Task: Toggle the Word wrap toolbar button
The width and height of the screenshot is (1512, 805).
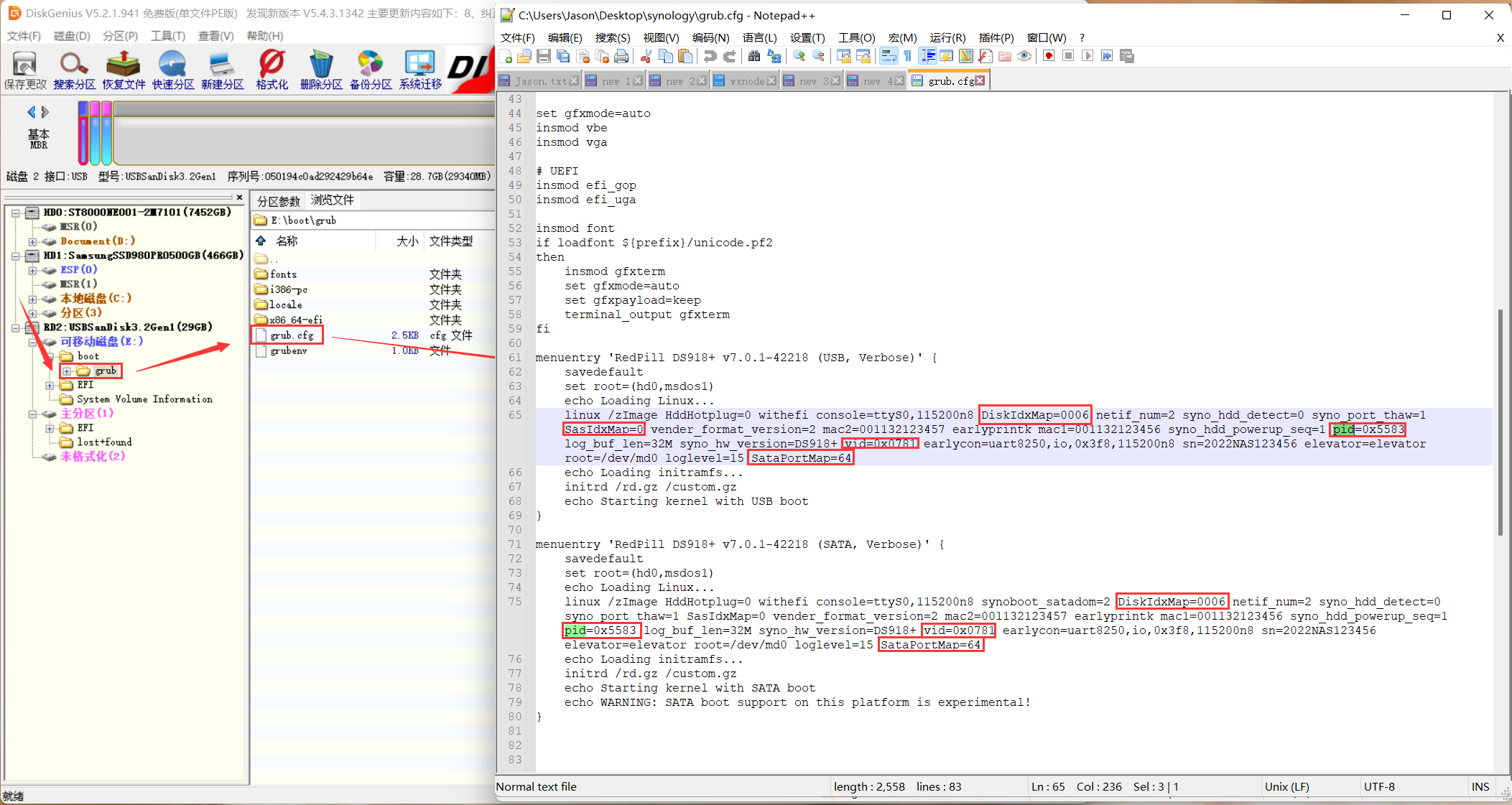Action: coord(889,56)
